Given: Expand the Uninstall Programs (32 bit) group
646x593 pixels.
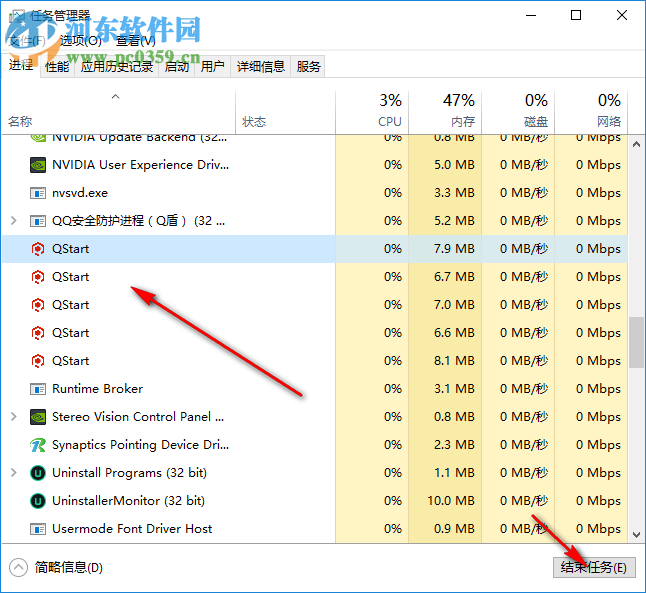Looking at the screenshot, I should 14,473.
